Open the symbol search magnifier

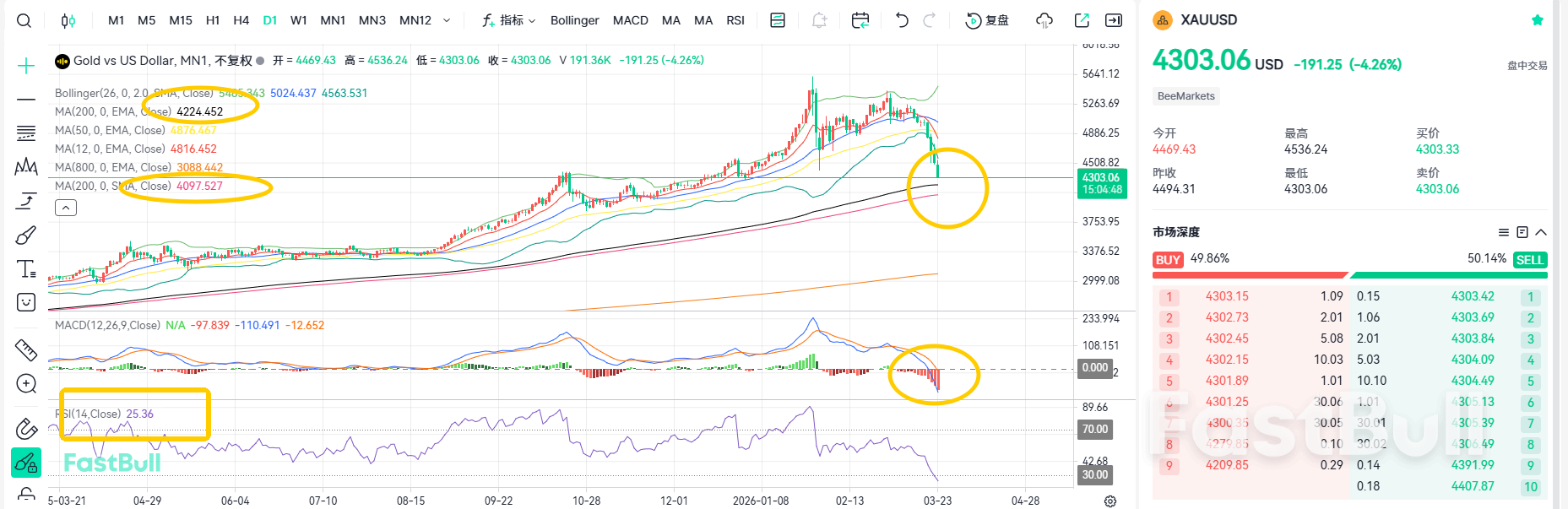(24, 20)
